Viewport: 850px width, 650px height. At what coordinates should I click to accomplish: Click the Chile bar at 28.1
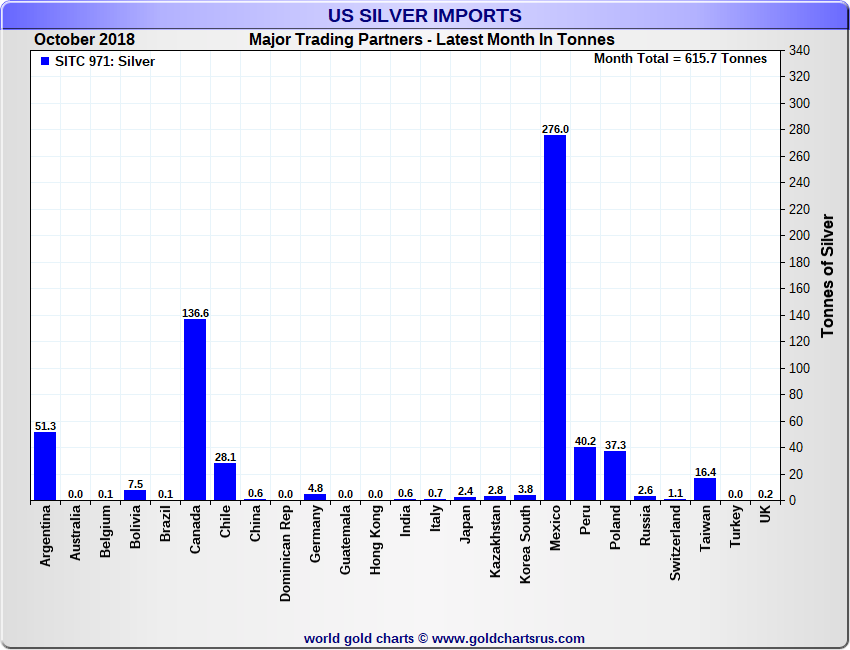pos(225,481)
